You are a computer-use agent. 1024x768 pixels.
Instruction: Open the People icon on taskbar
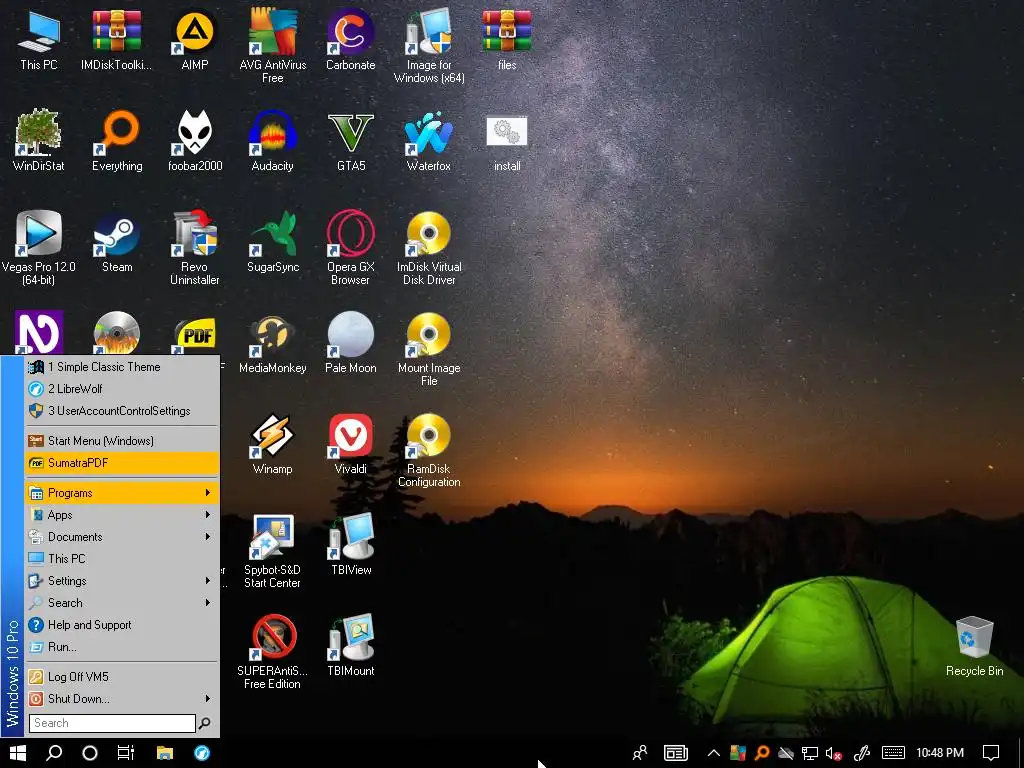click(x=640, y=753)
